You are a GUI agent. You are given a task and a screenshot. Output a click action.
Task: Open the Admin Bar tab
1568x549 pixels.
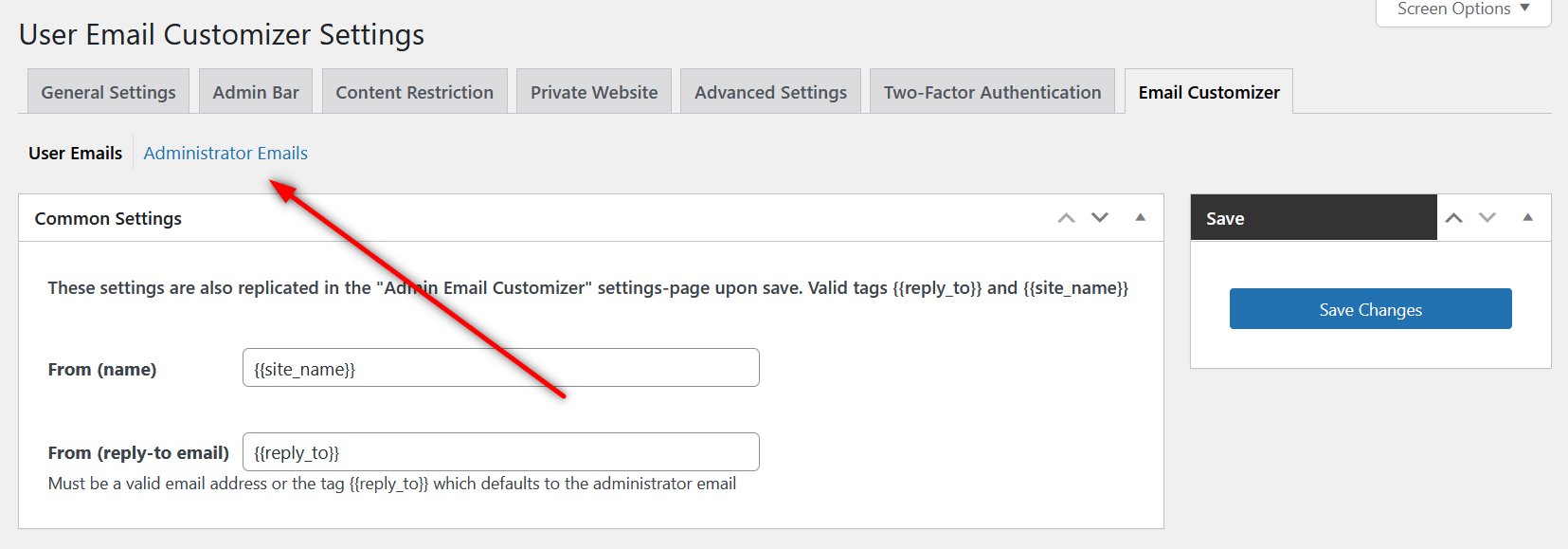tap(256, 92)
